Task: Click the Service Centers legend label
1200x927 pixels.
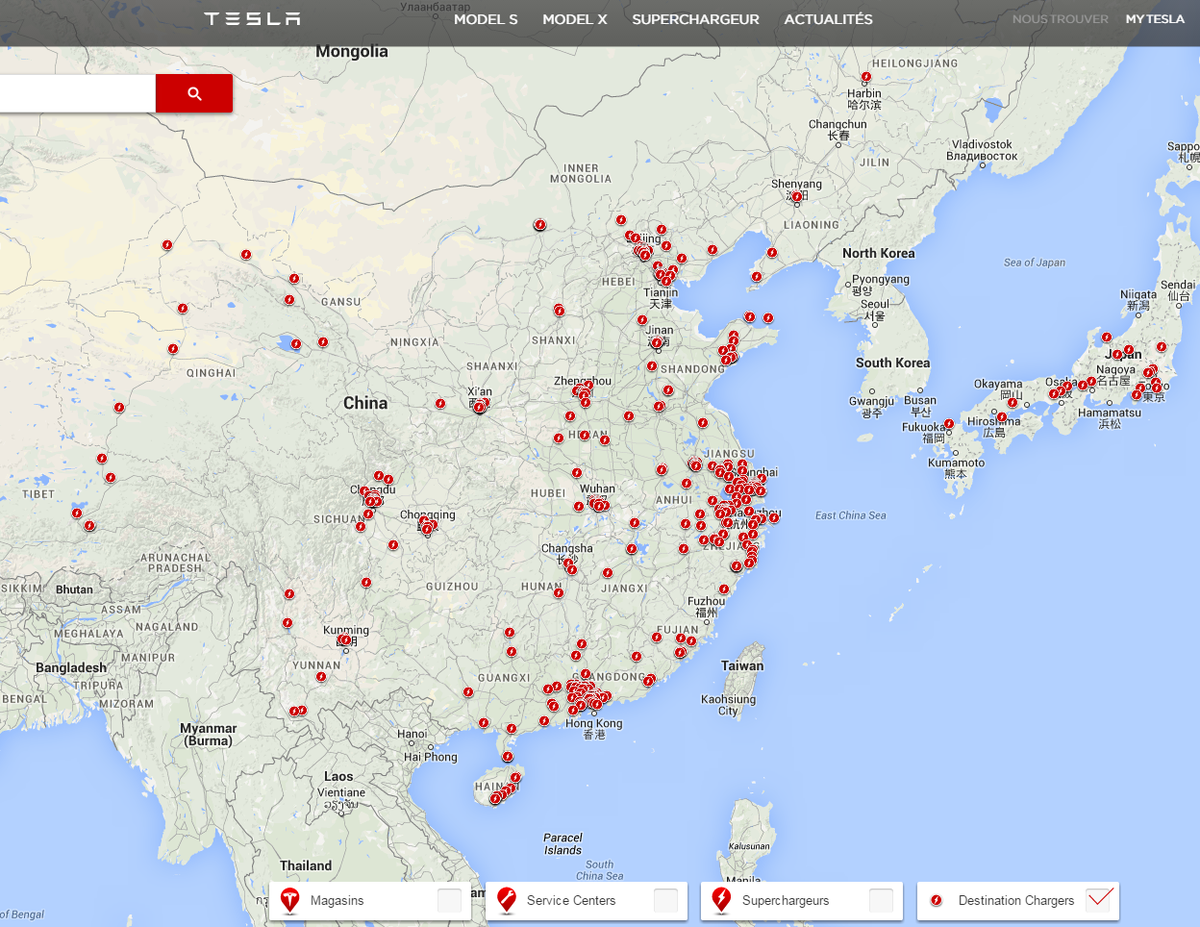Action: coord(571,900)
